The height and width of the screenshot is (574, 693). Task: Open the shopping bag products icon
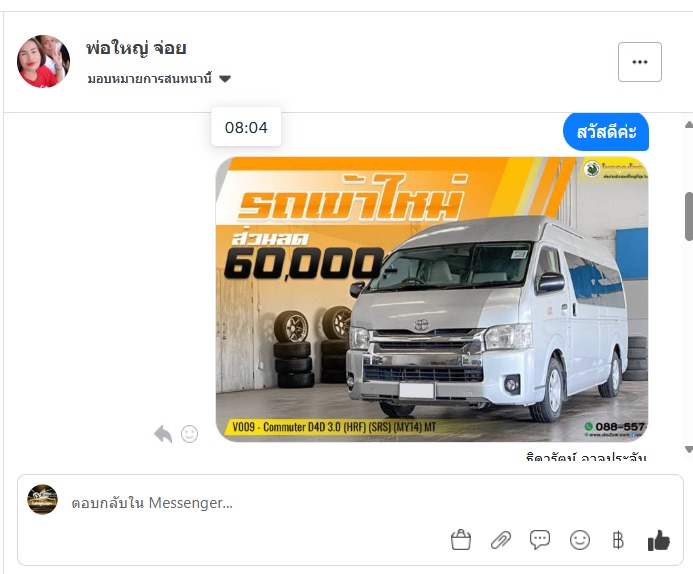(461, 540)
